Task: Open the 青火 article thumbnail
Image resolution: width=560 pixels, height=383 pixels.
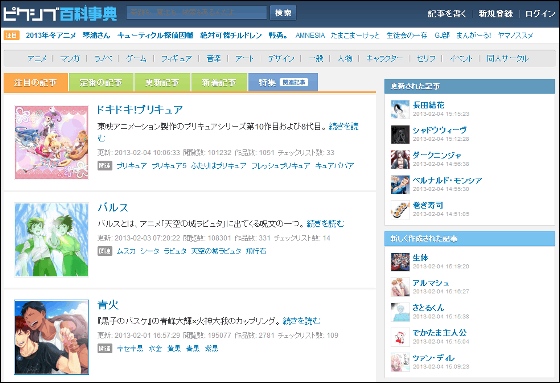Action: click(51, 337)
